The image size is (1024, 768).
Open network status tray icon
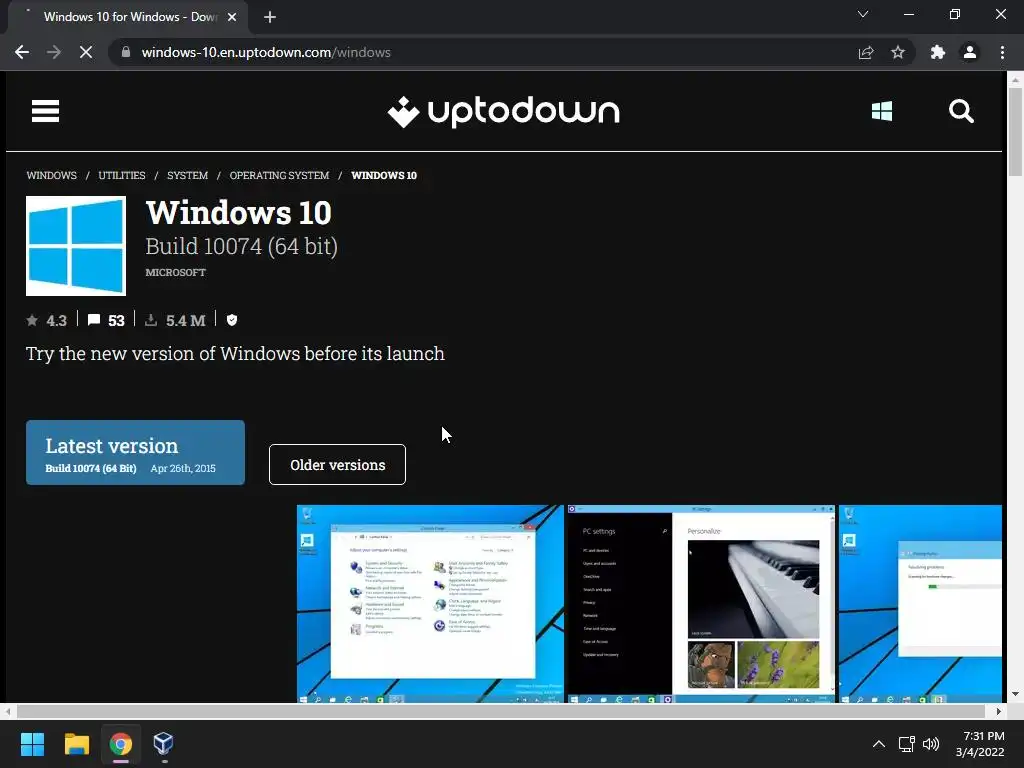click(x=906, y=744)
